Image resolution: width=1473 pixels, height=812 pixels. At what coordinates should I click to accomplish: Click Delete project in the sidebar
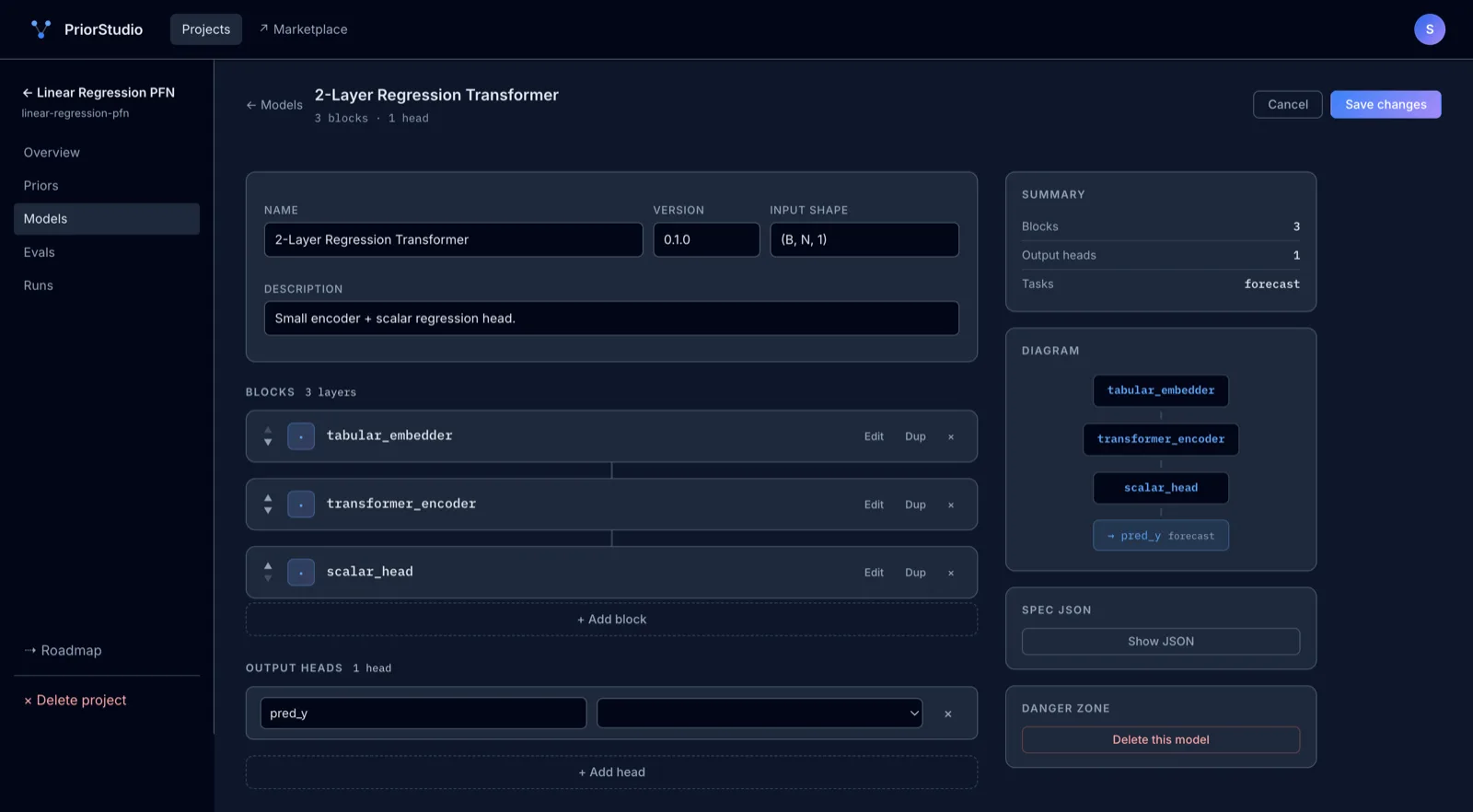coord(75,700)
